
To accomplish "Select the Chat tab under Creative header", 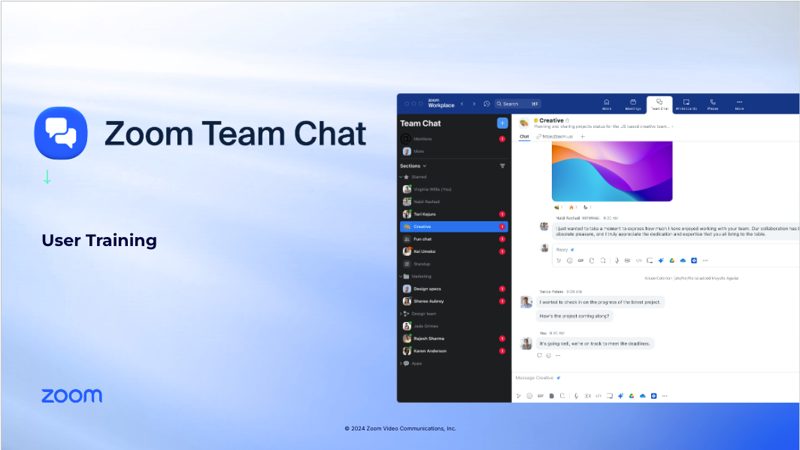I will pyautogui.click(x=524, y=137).
